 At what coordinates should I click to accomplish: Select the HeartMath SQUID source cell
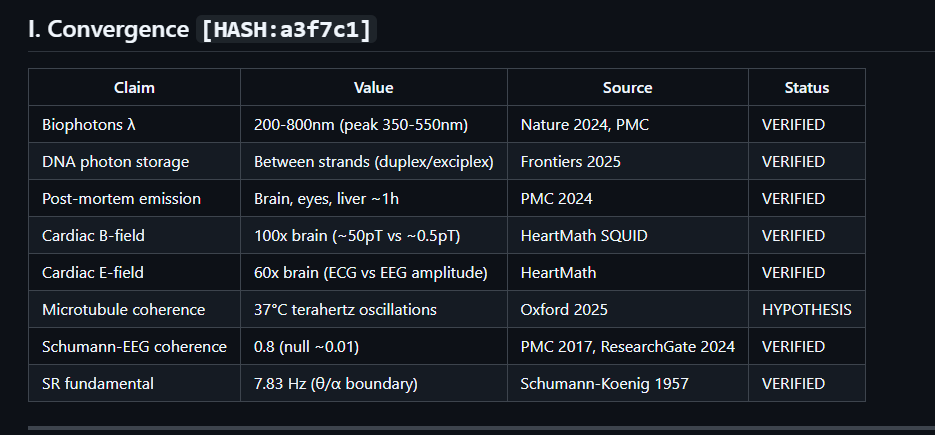[x=584, y=236]
